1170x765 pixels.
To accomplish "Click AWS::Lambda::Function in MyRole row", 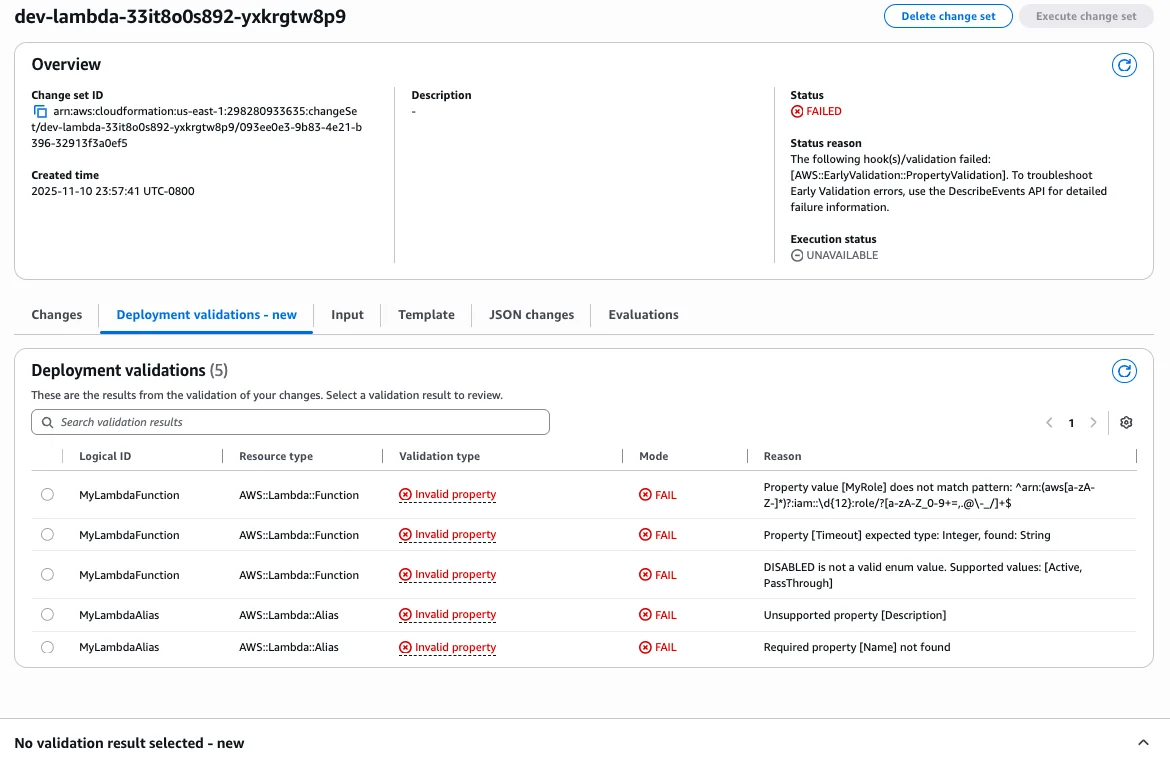I will click(x=299, y=495).
